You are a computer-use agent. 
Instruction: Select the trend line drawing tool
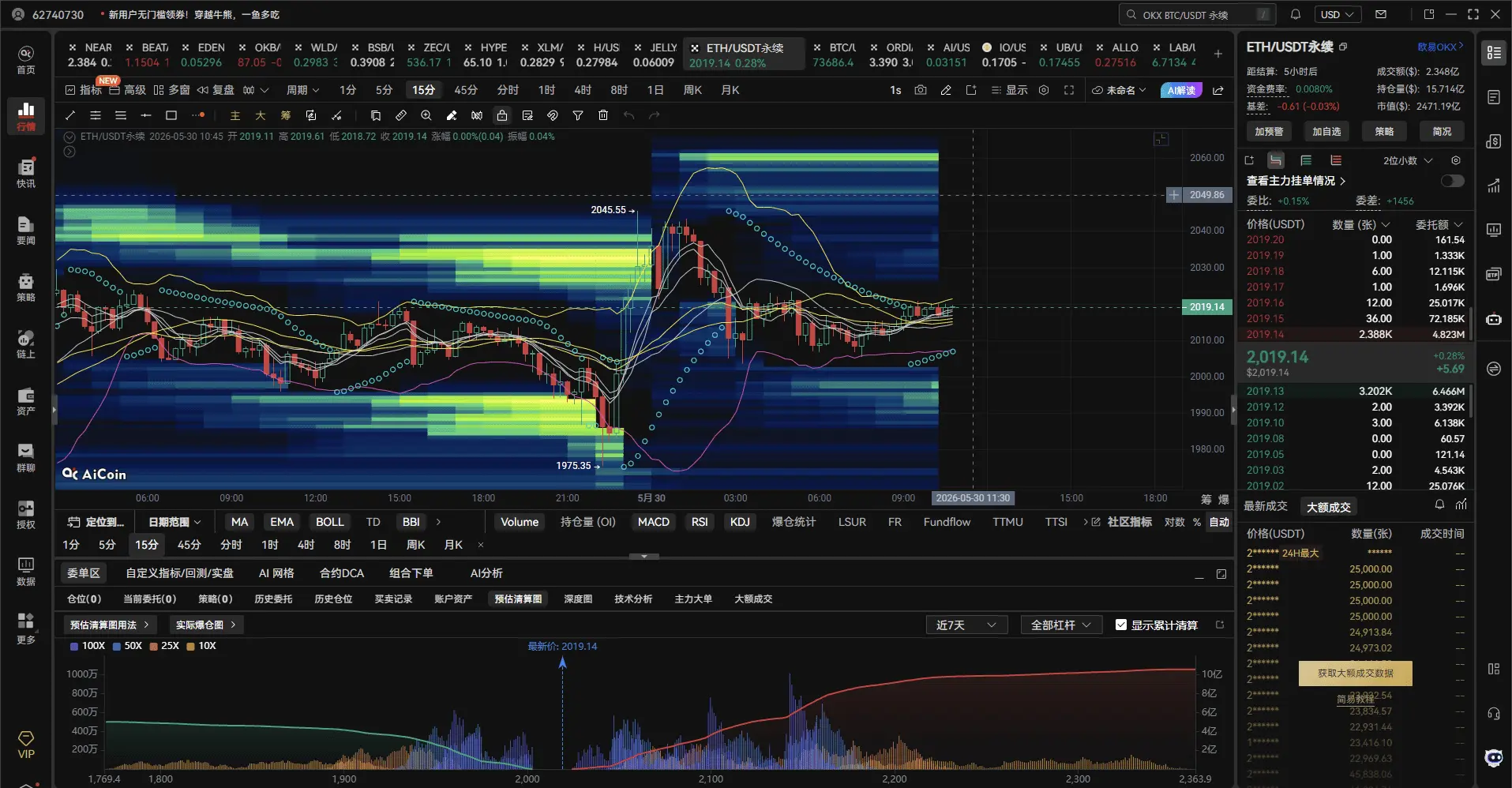coord(70,115)
